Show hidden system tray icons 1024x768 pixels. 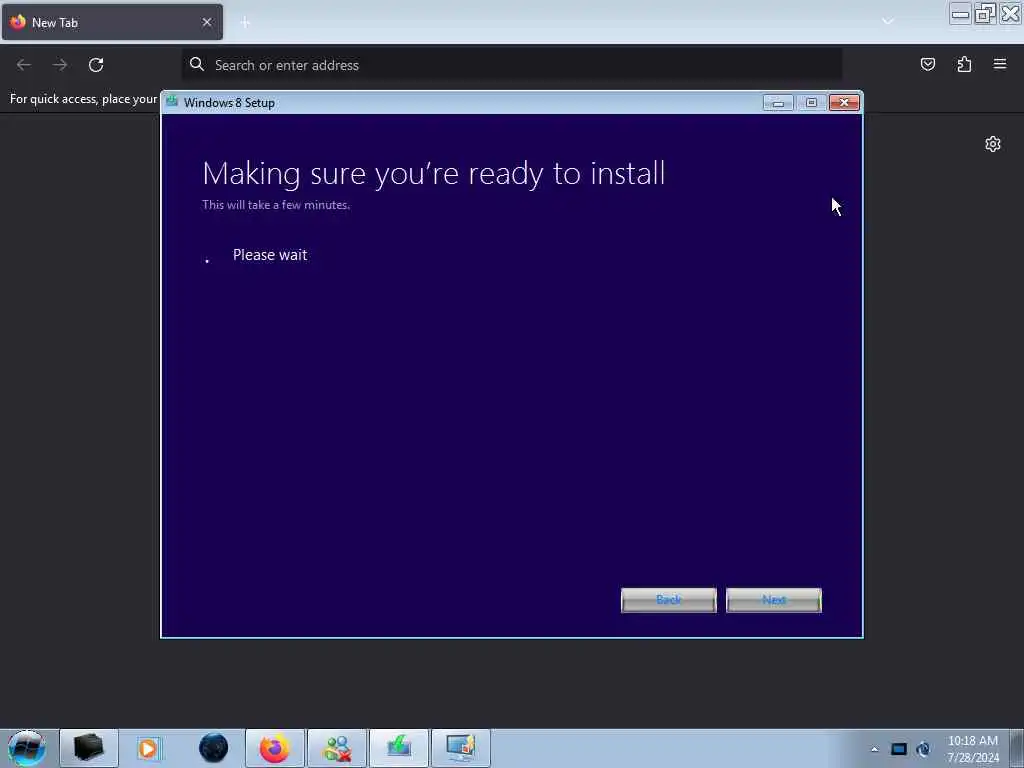pyautogui.click(x=874, y=749)
